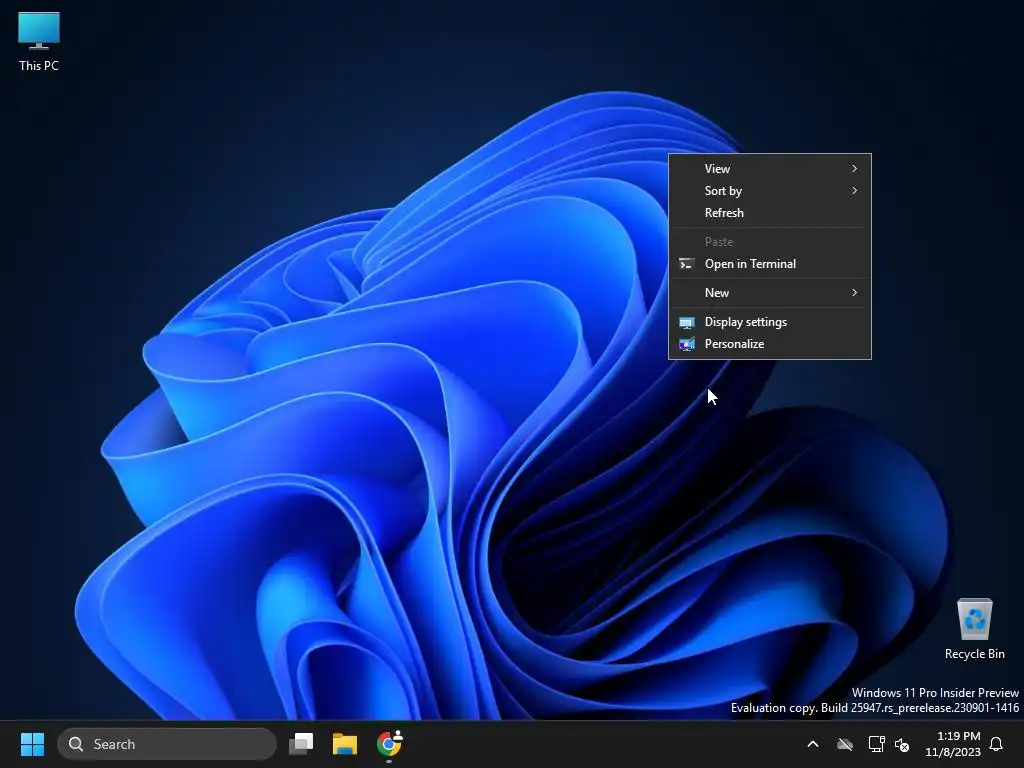This screenshot has width=1024, height=768.
Task: Open Google Chrome from the taskbar
Action: click(x=389, y=744)
